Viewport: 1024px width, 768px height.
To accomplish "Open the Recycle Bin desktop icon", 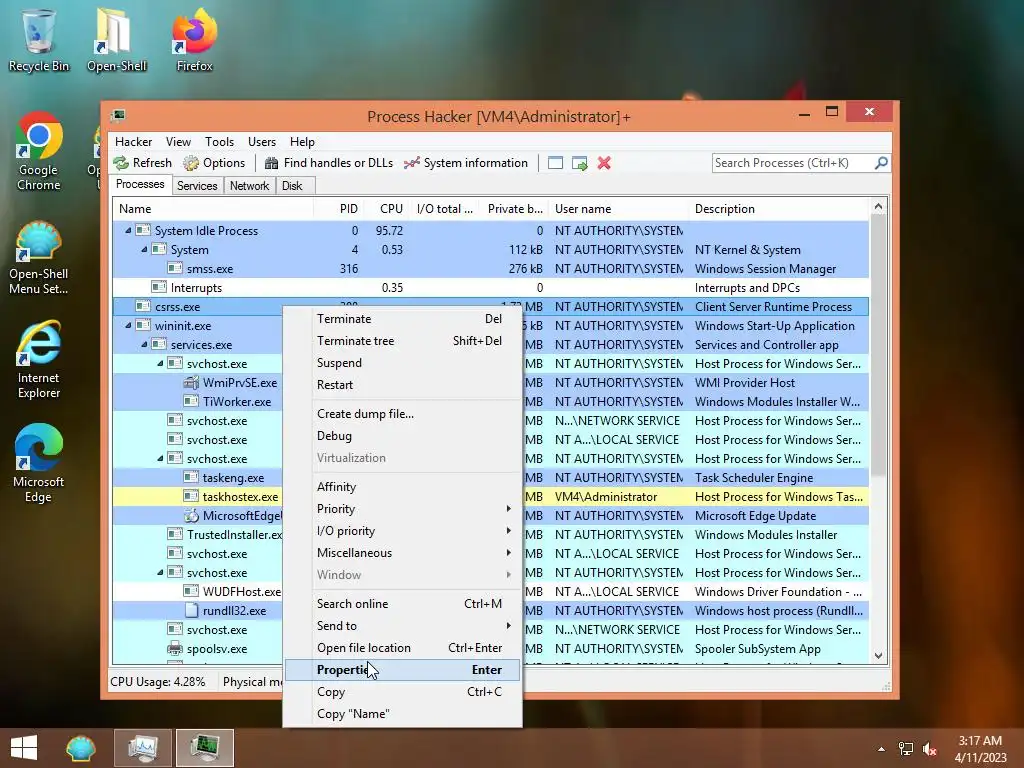I will [39, 40].
